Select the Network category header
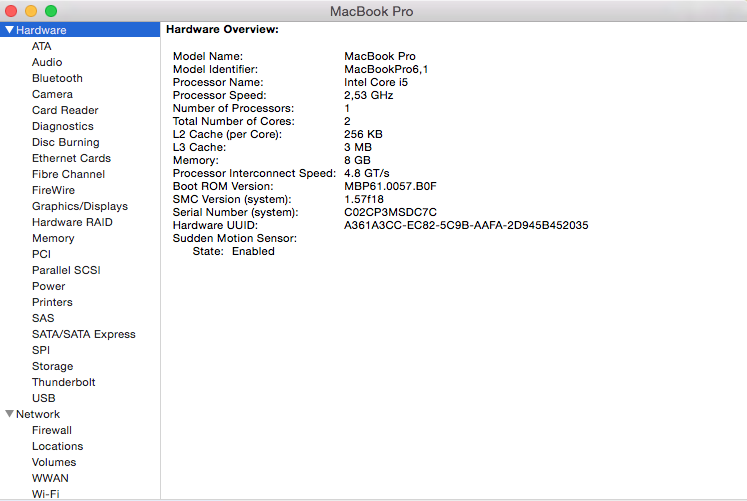Viewport: 747px width, 501px height. 38,414
